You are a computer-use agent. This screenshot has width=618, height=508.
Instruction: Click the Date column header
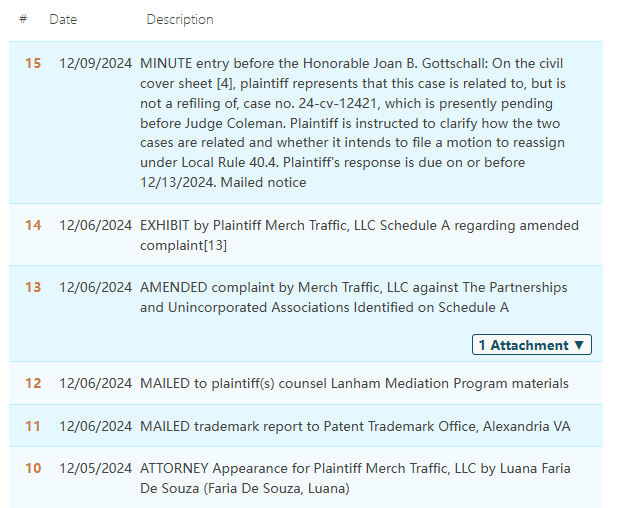(x=62, y=20)
